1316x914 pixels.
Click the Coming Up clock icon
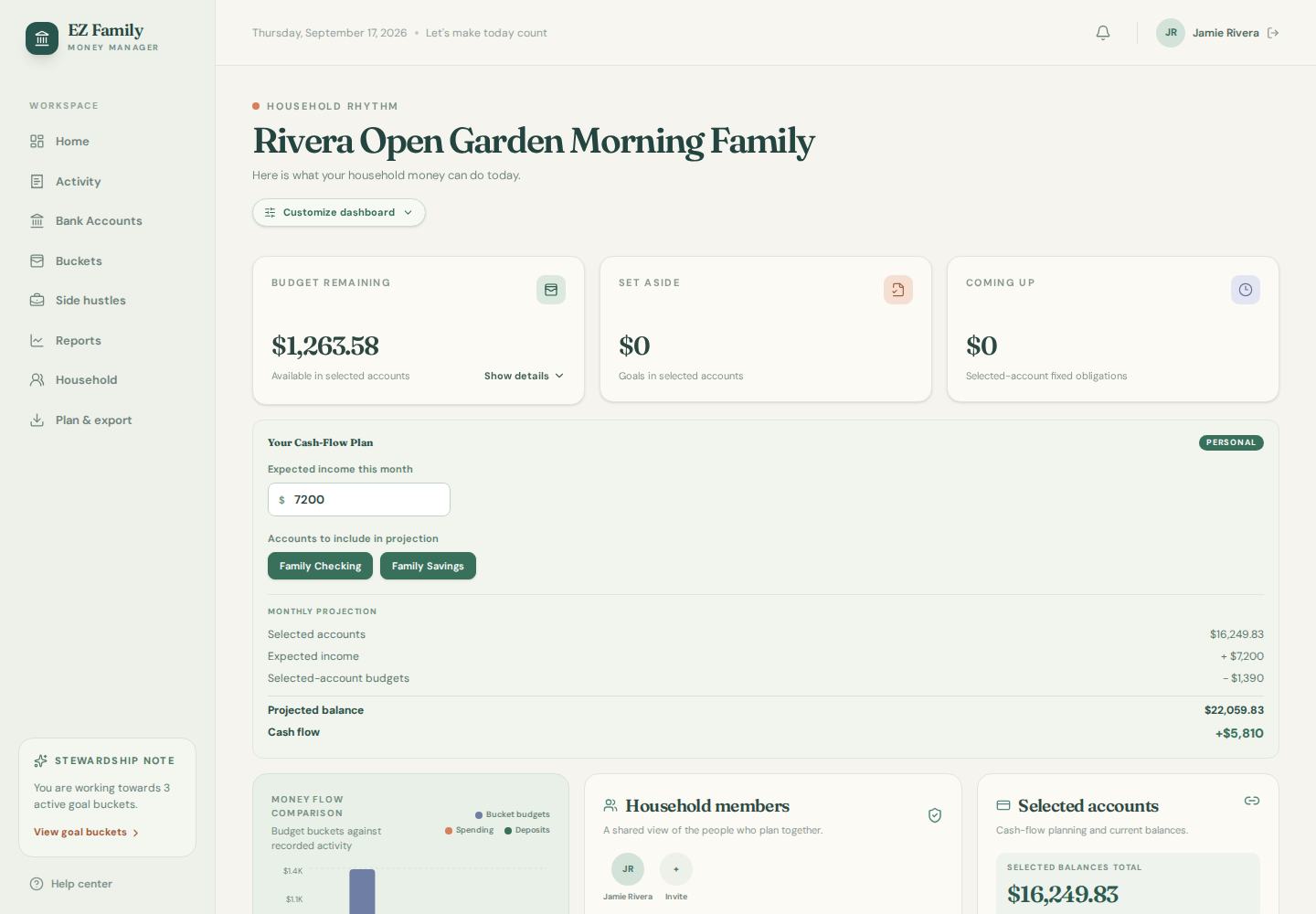coord(1246,290)
